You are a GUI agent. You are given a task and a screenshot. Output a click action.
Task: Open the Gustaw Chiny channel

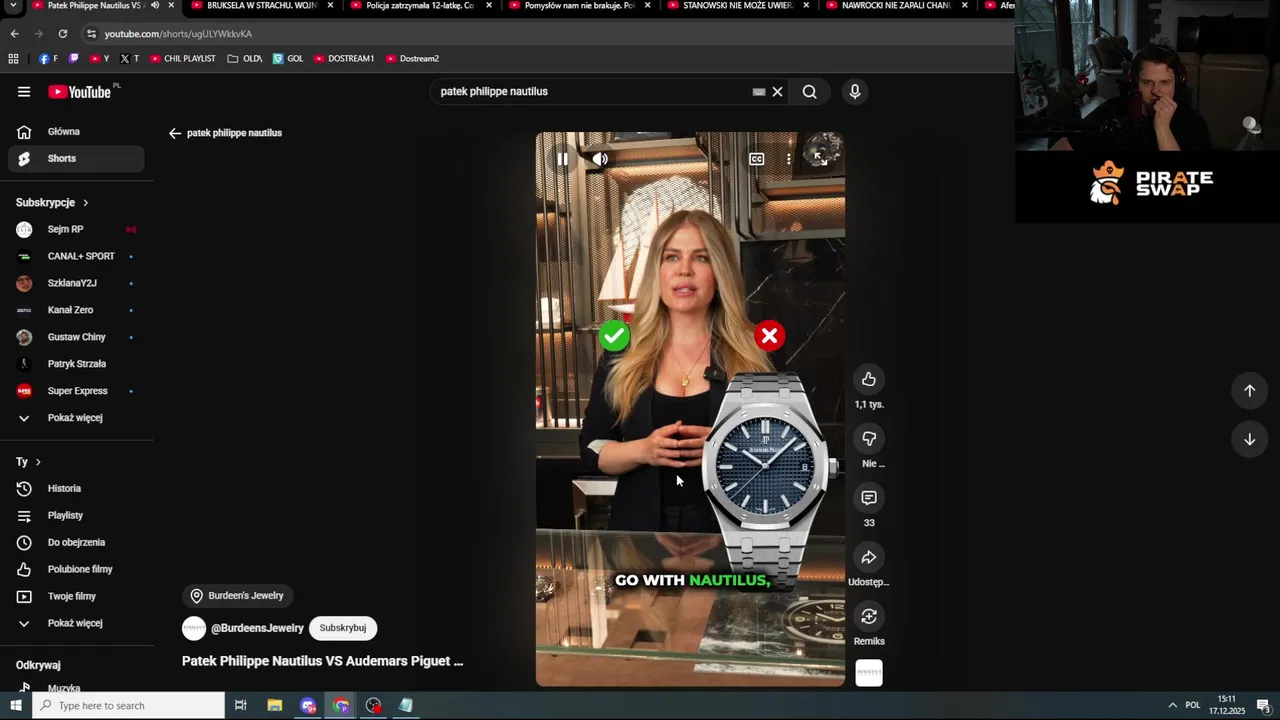[76, 338]
